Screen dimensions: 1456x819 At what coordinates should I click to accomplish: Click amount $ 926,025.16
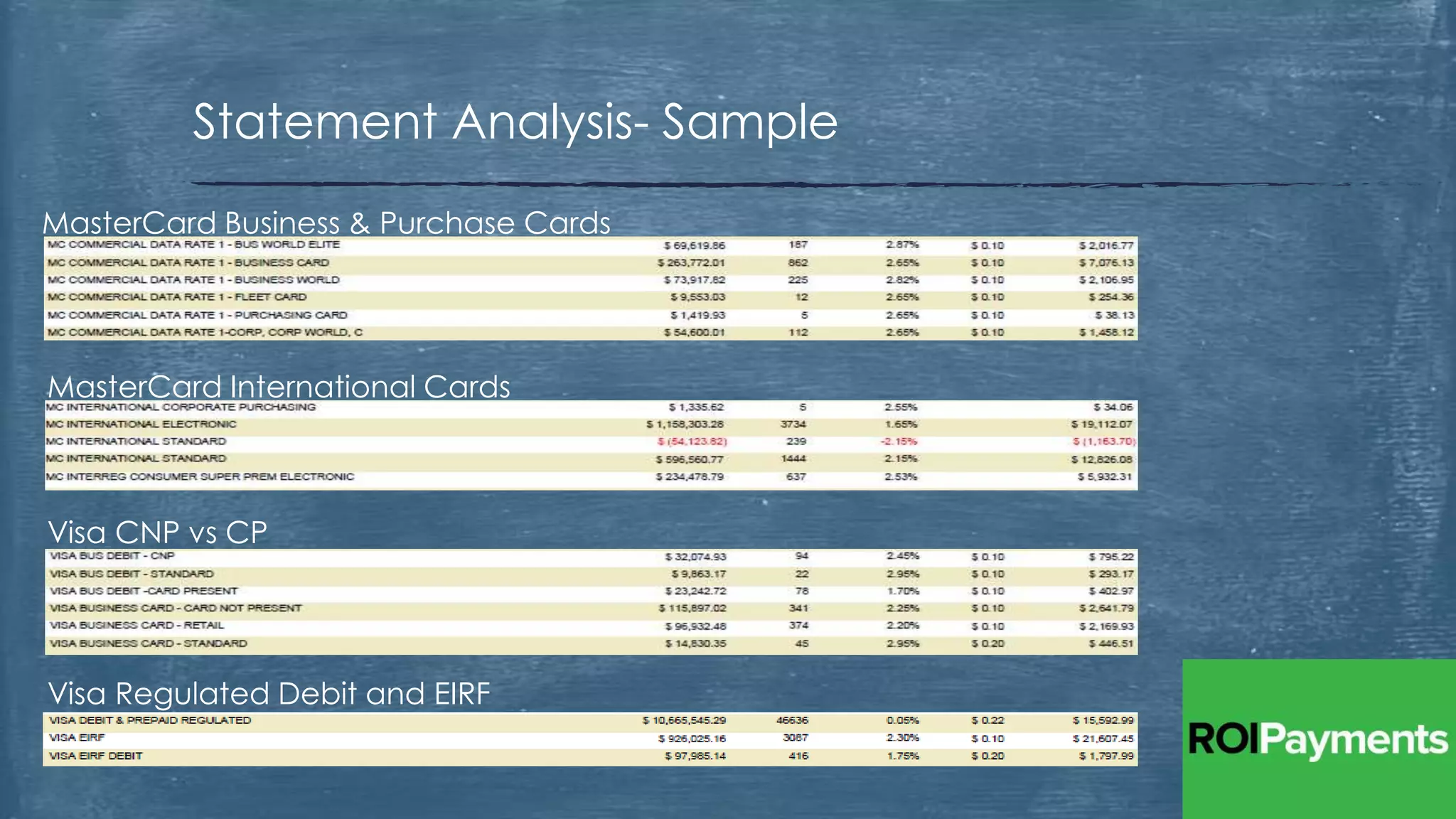point(692,739)
